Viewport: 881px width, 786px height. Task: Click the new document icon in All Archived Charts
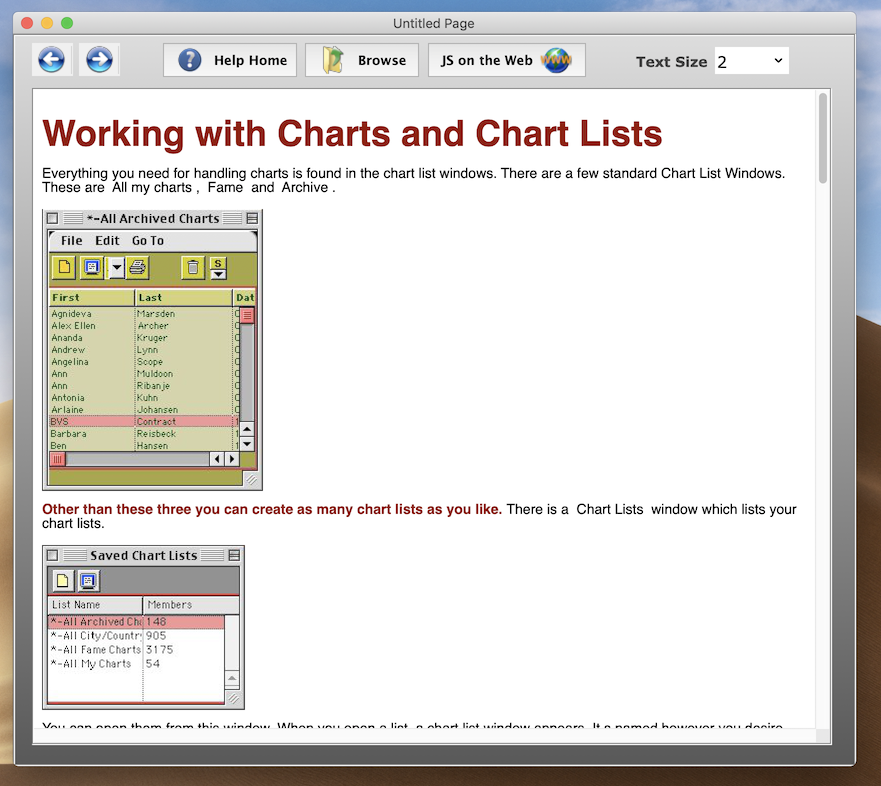click(x=64, y=267)
